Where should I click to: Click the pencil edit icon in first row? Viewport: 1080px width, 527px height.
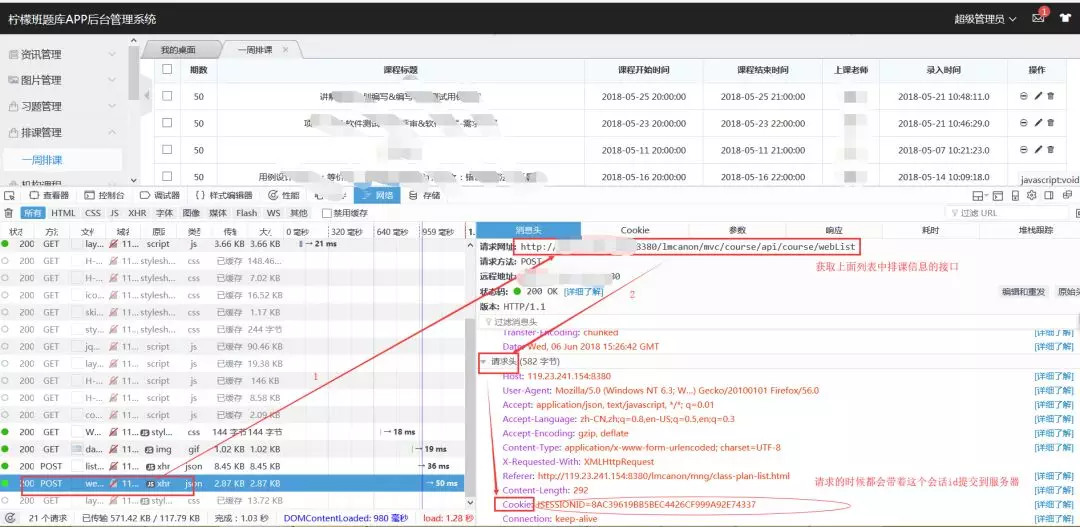coord(1037,96)
